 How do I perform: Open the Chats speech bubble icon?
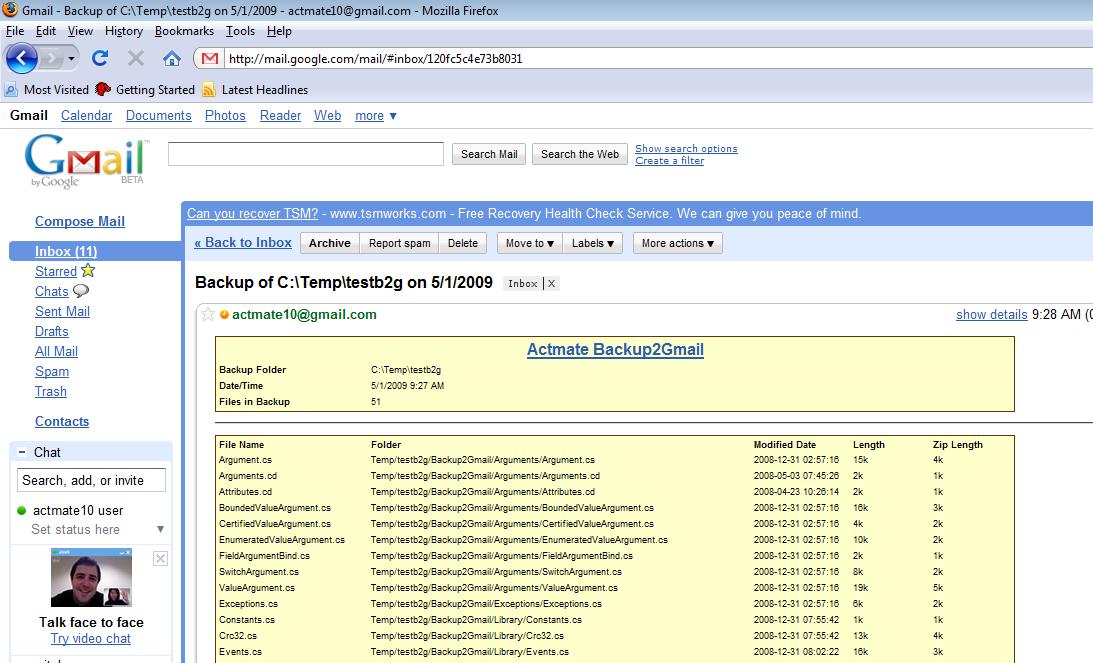81,291
